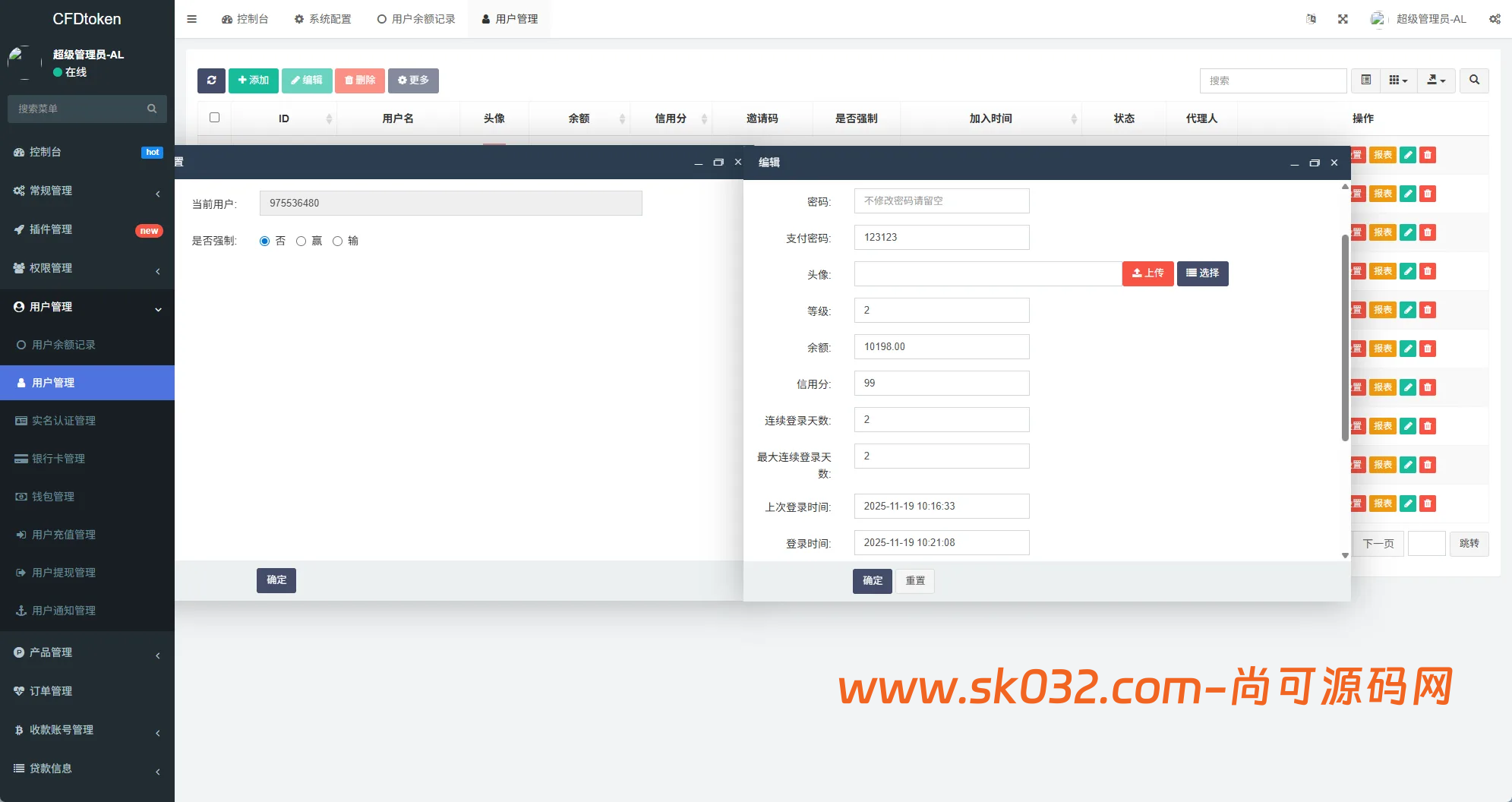Switch to the 控制台 tab

coord(245,19)
